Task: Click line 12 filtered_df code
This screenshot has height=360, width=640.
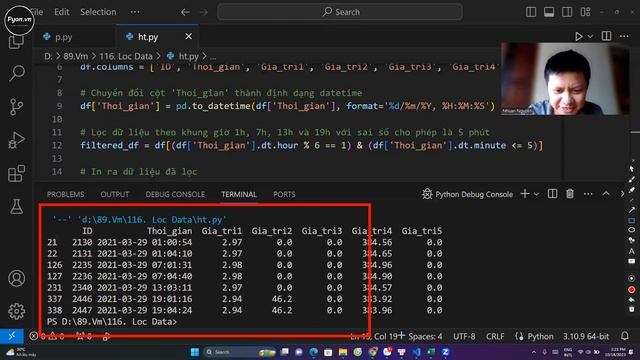Action: click(x=311, y=145)
